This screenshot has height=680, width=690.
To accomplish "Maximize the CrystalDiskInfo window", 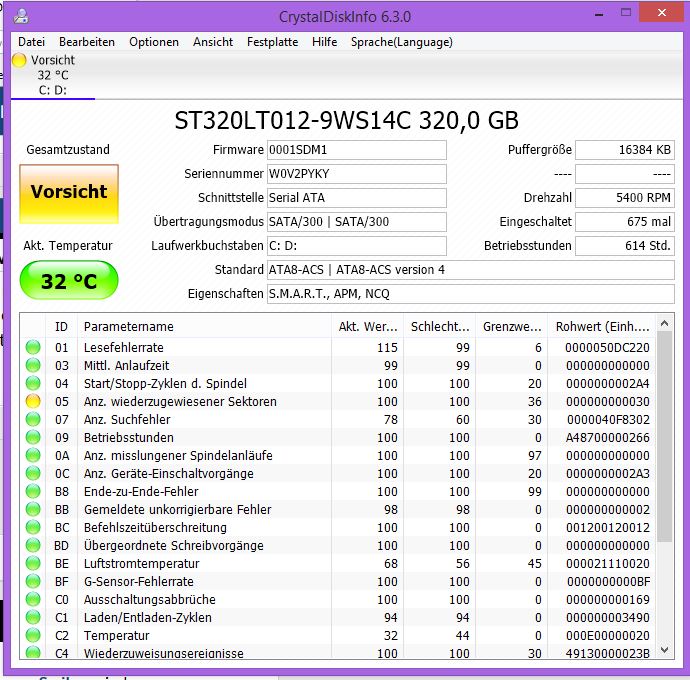I will [626, 13].
